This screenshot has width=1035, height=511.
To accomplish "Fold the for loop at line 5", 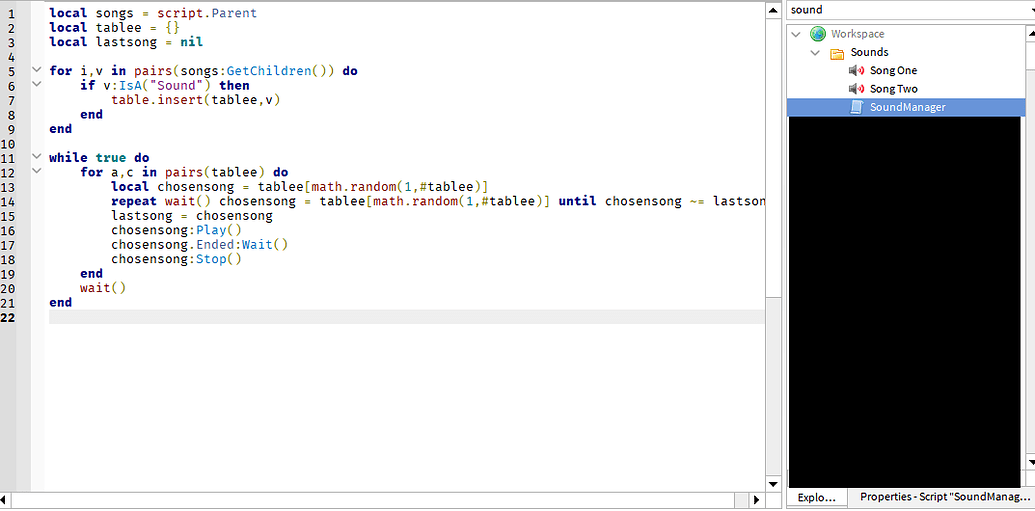I will click(37, 70).
